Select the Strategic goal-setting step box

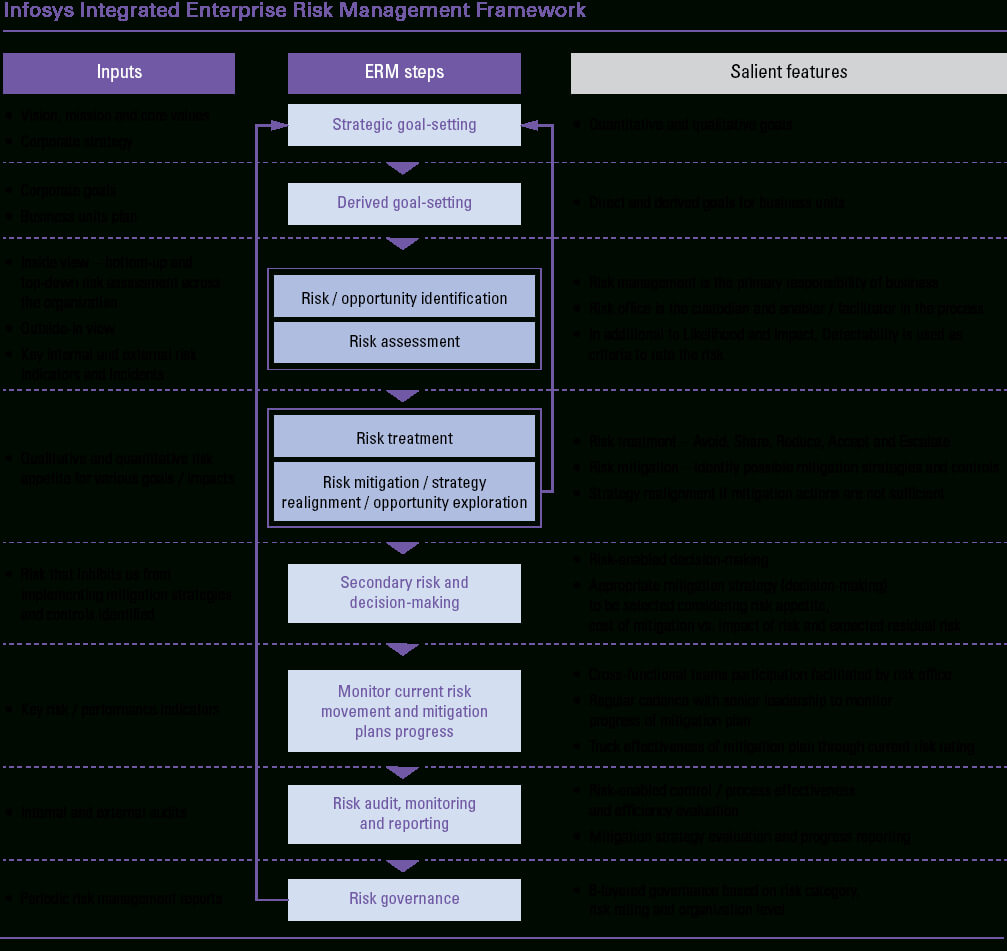pyautogui.click(x=404, y=125)
